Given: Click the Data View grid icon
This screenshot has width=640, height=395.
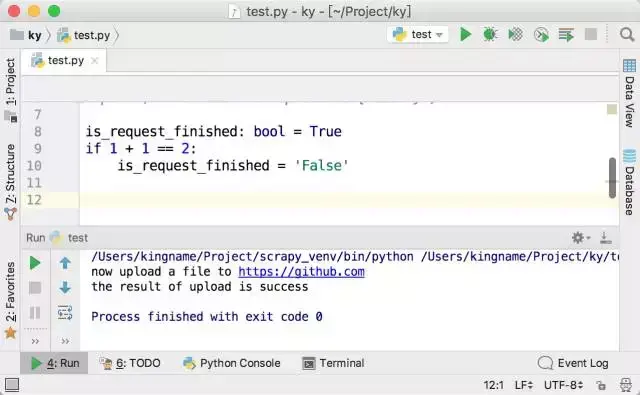Looking at the screenshot, I should (x=629, y=66).
